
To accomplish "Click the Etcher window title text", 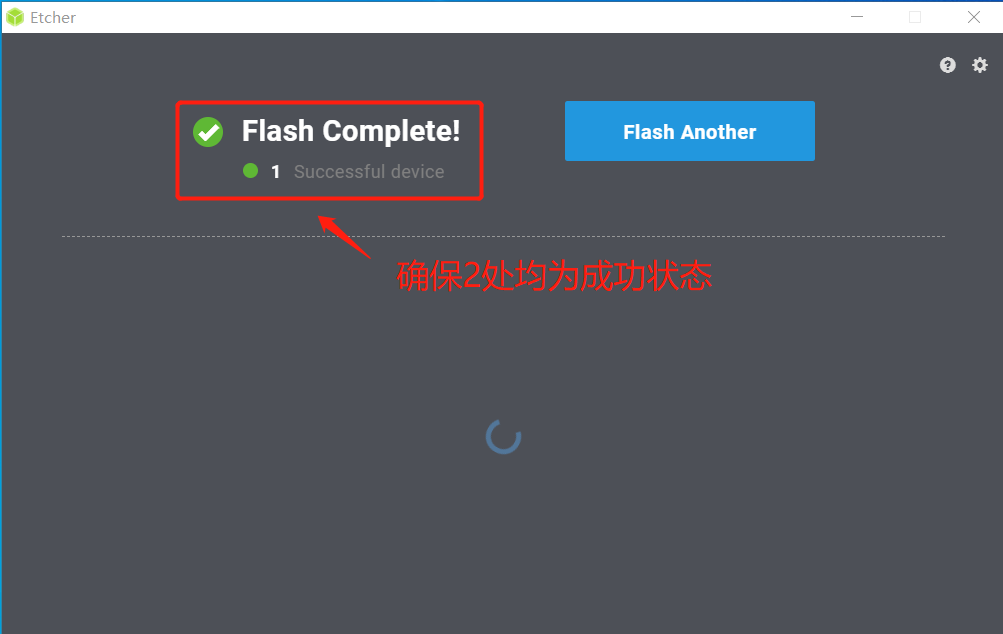I will 53,18.
